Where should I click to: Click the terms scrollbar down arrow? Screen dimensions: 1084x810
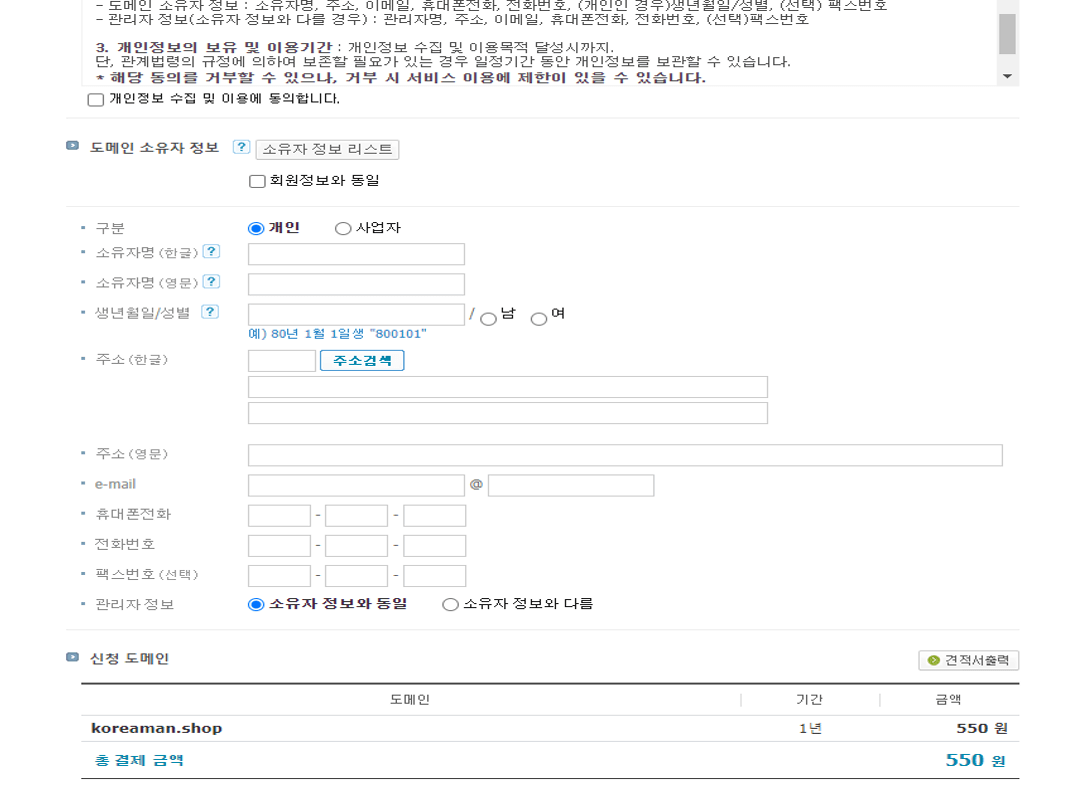(x=1007, y=76)
